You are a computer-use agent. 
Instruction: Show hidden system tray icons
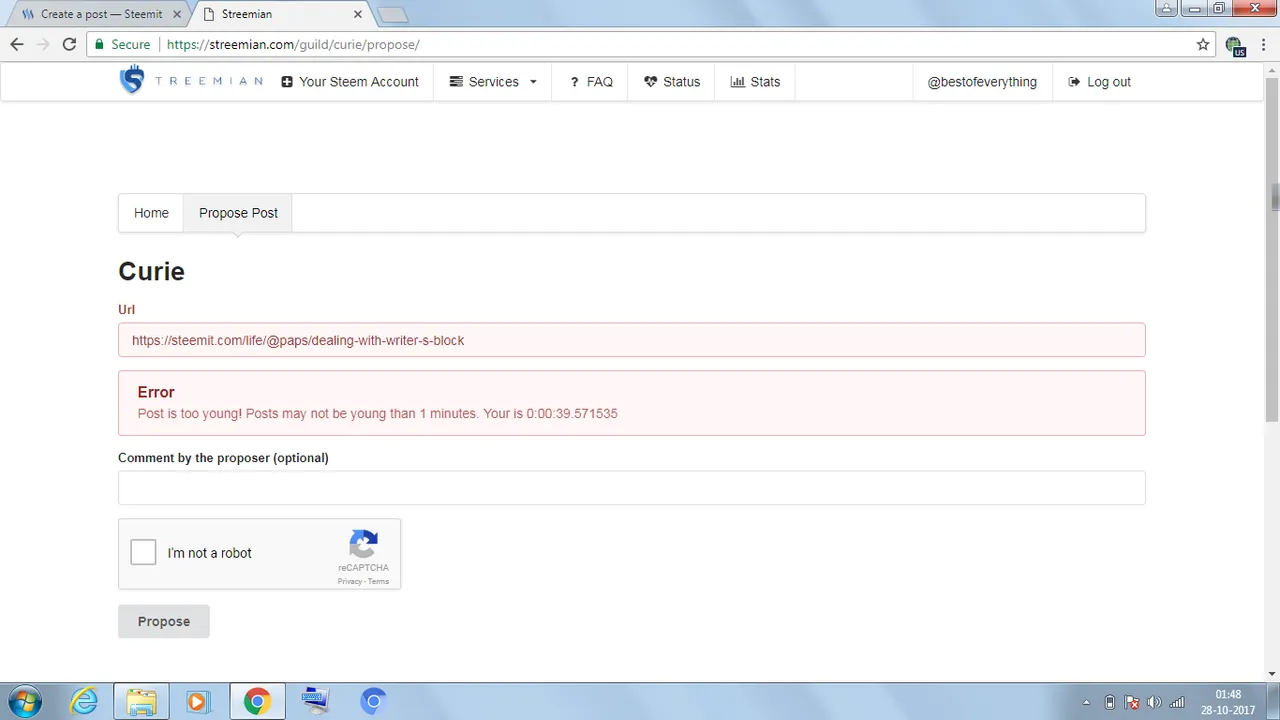1087,702
